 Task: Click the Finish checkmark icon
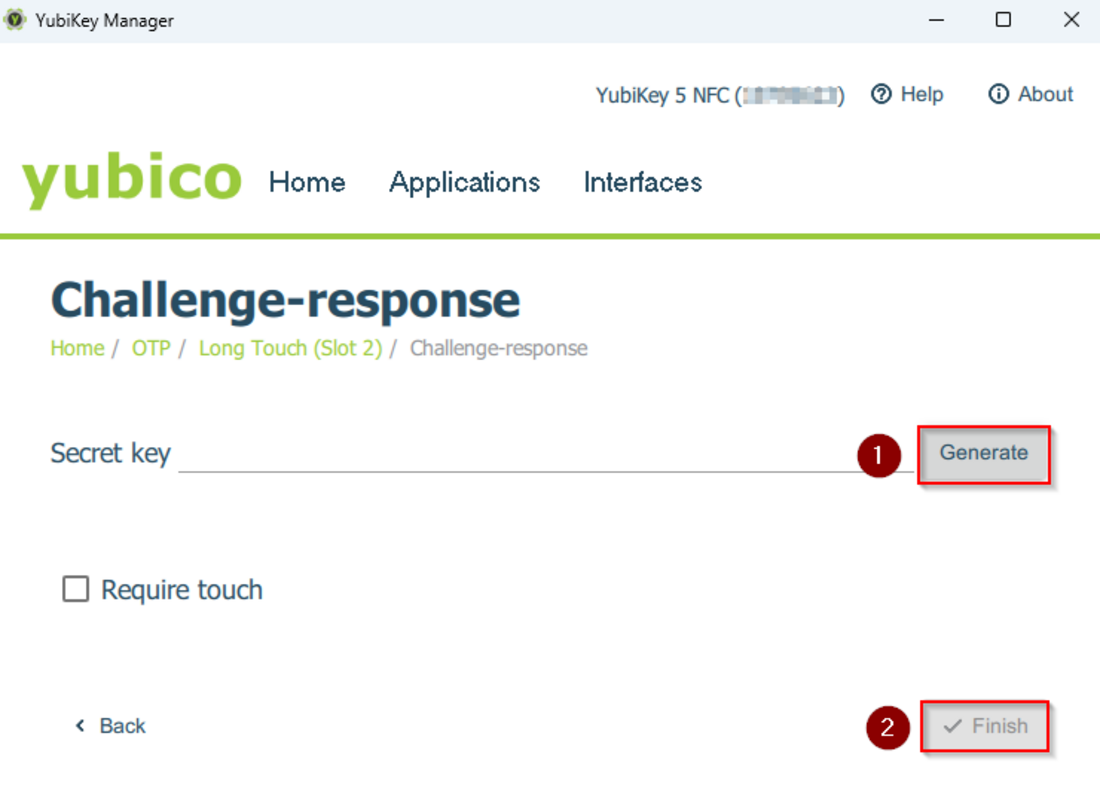tap(953, 726)
